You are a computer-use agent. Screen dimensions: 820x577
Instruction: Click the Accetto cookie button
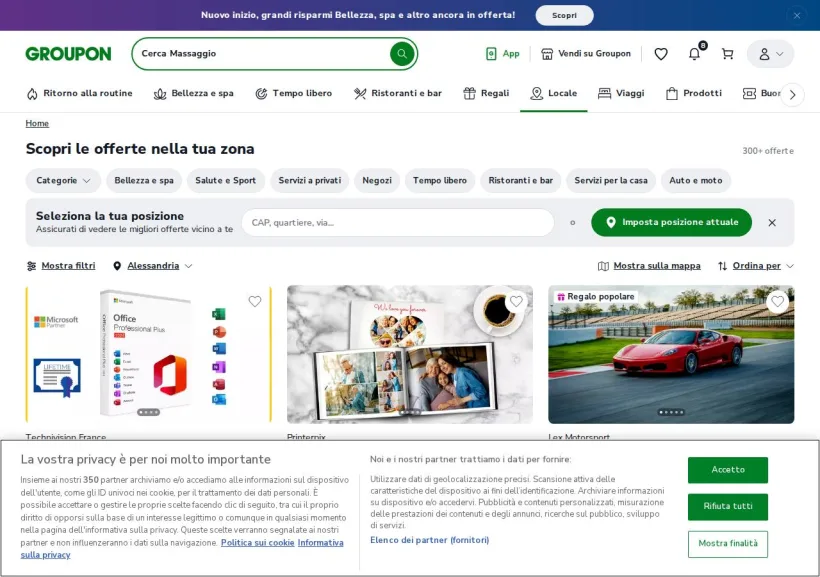click(x=727, y=470)
